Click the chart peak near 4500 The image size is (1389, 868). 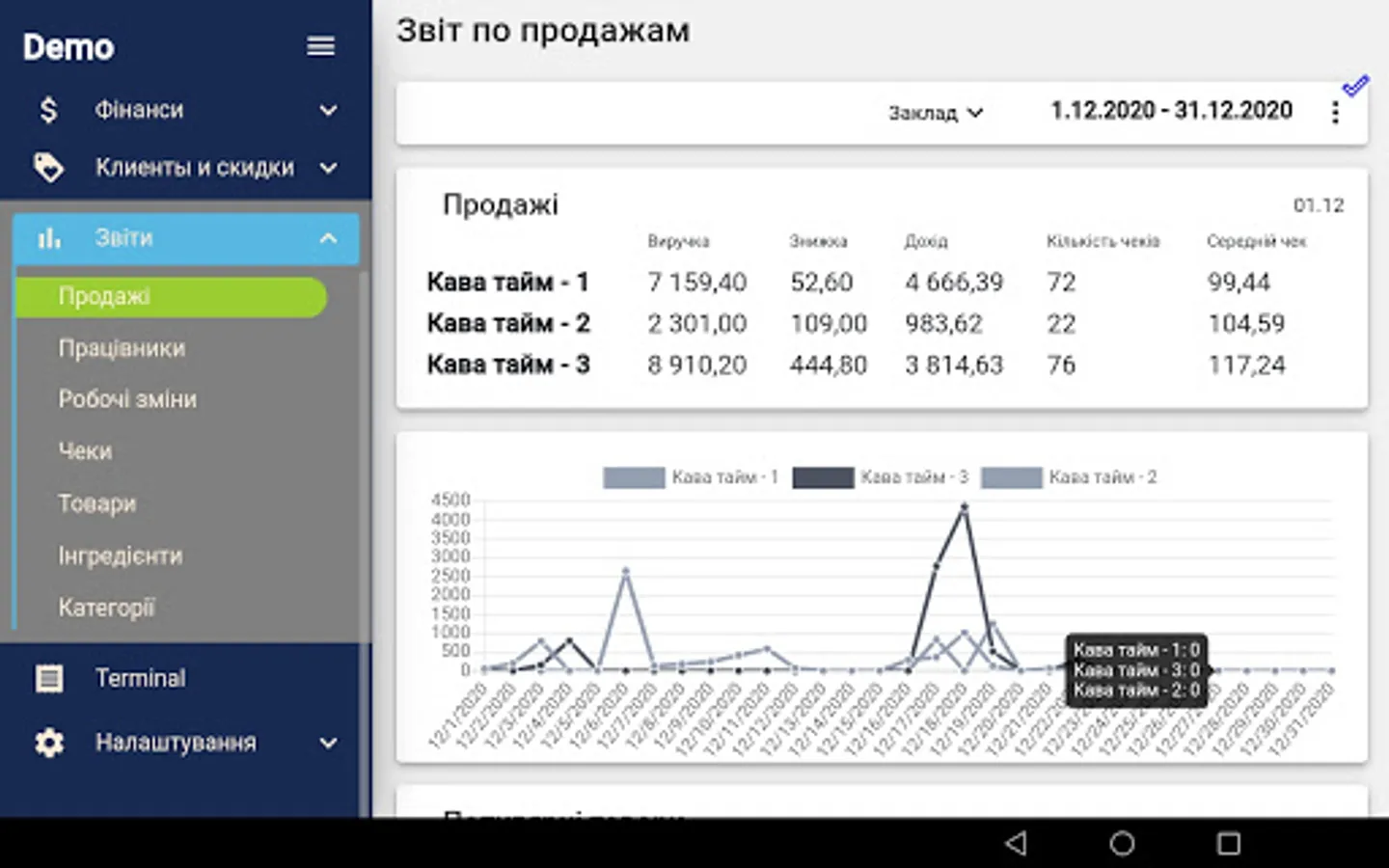pyautogui.click(x=964, y=507)
